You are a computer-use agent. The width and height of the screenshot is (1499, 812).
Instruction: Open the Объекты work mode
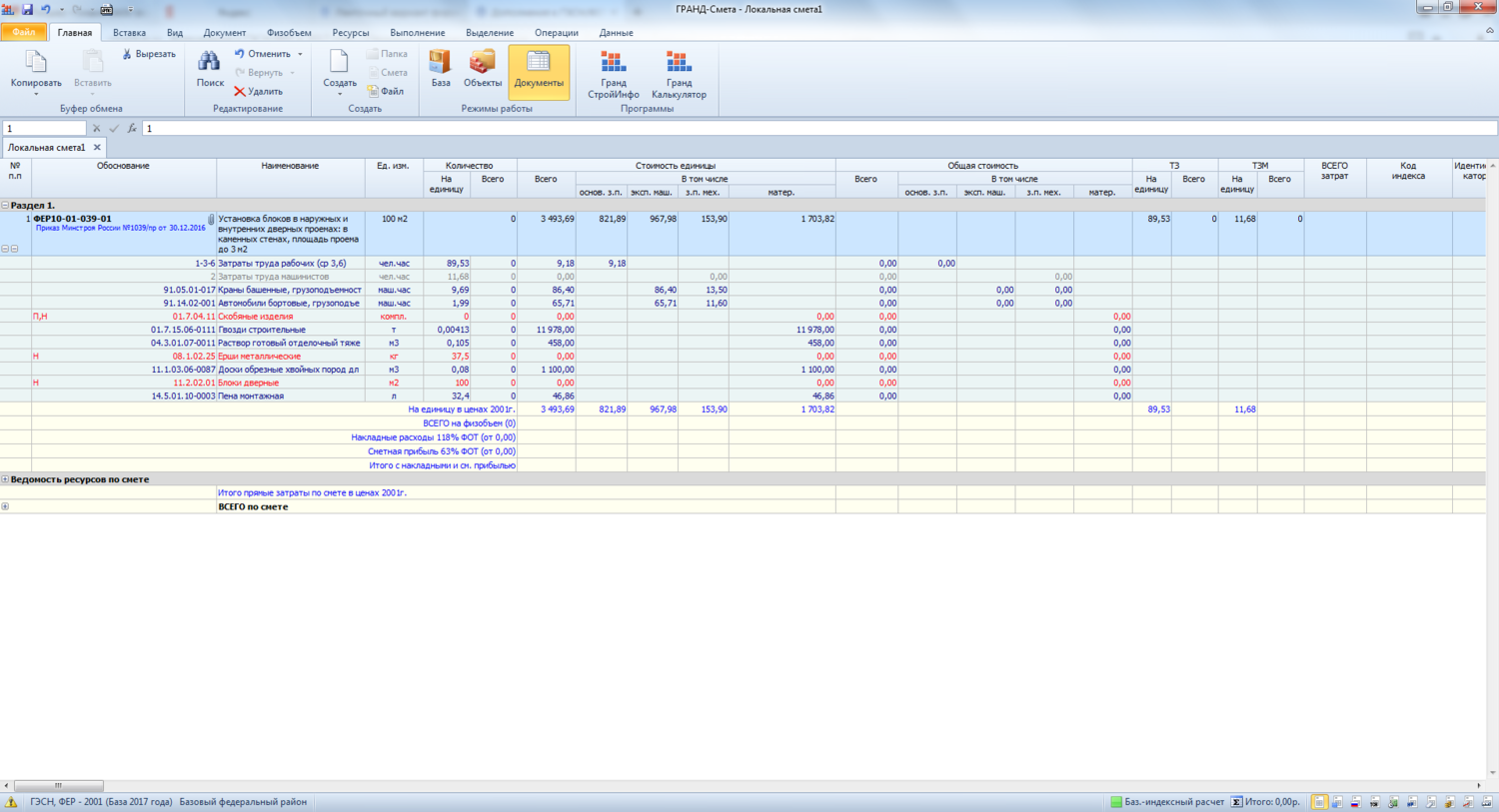483,69
